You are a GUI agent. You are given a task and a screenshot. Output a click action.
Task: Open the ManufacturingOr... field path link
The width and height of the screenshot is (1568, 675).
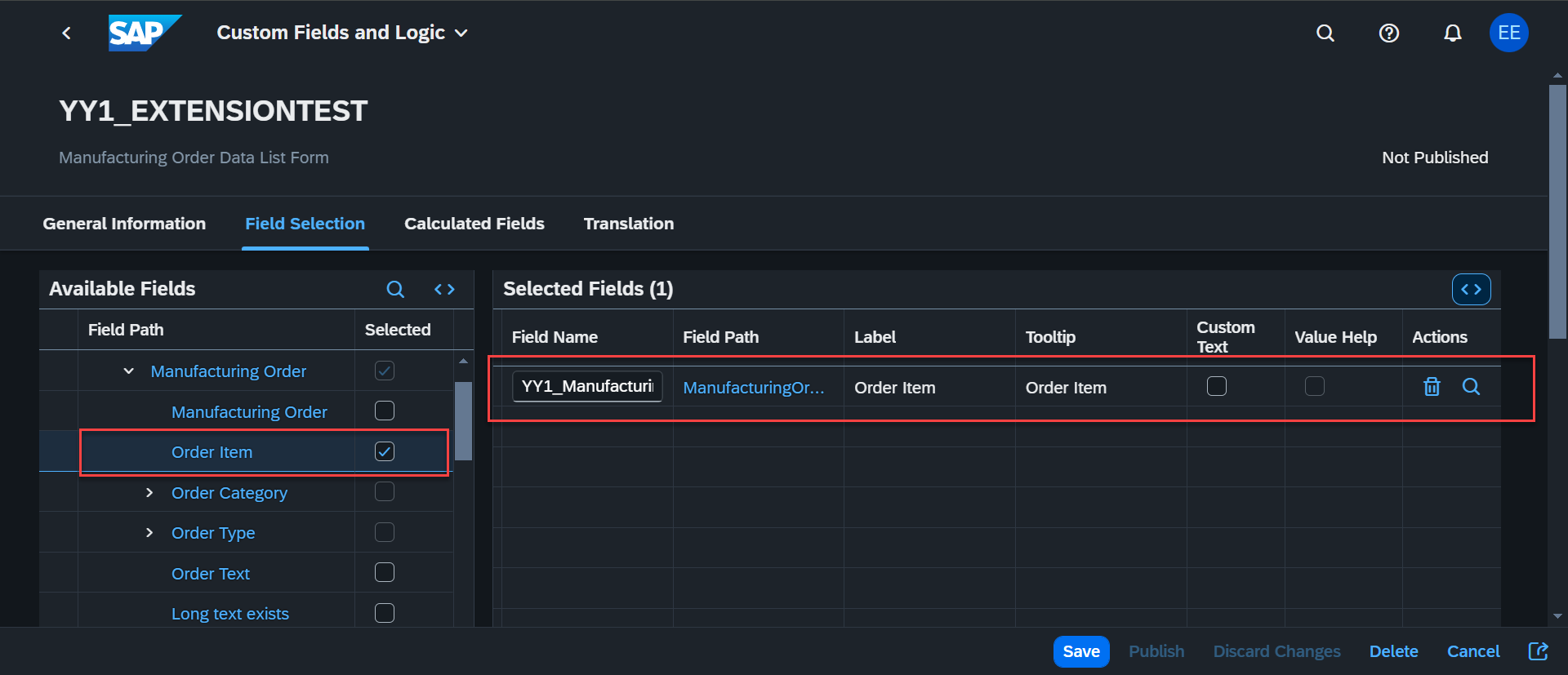click(x=754, y=388)
